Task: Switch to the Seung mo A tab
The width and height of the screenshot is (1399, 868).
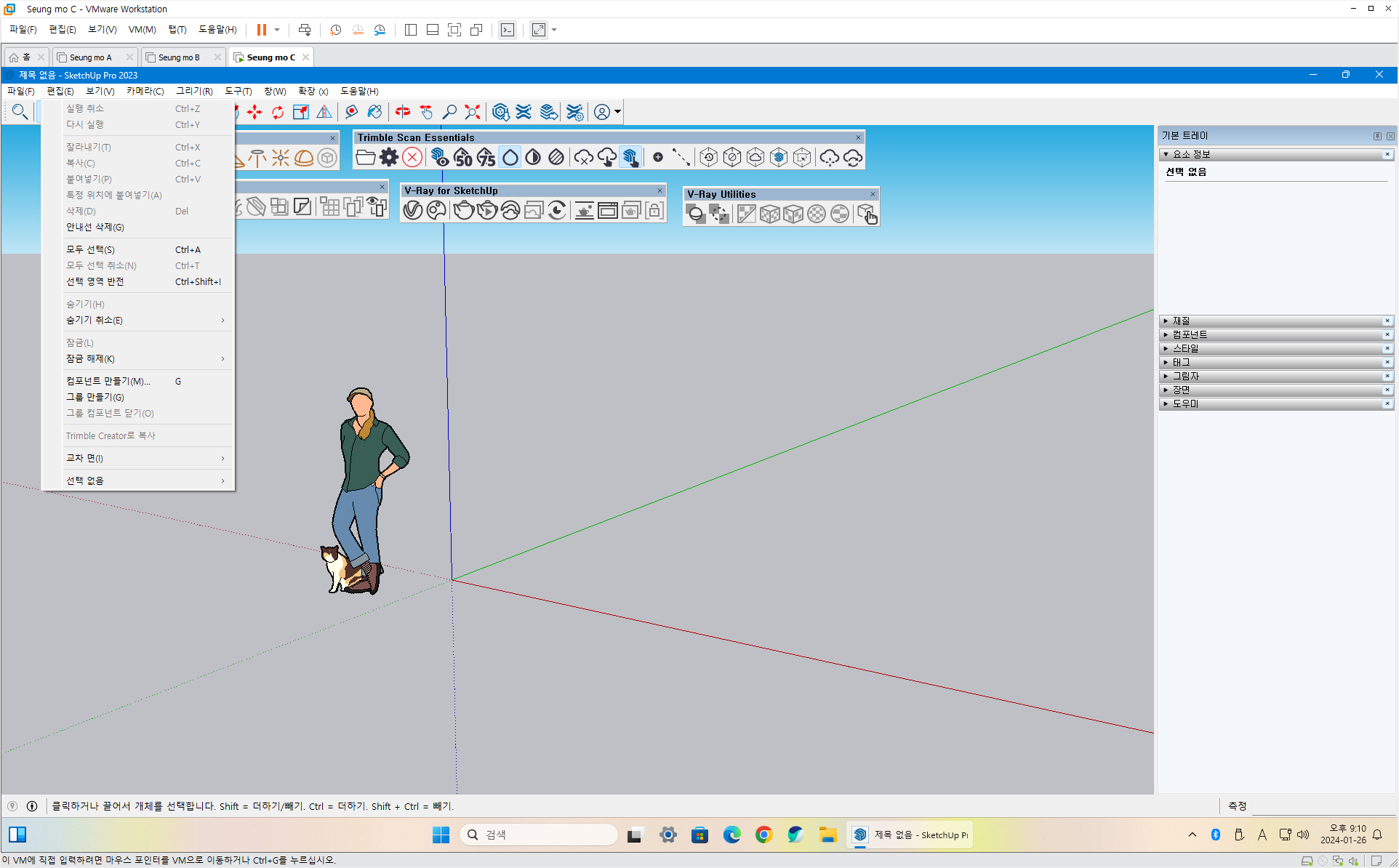Action: click(91, 57)
